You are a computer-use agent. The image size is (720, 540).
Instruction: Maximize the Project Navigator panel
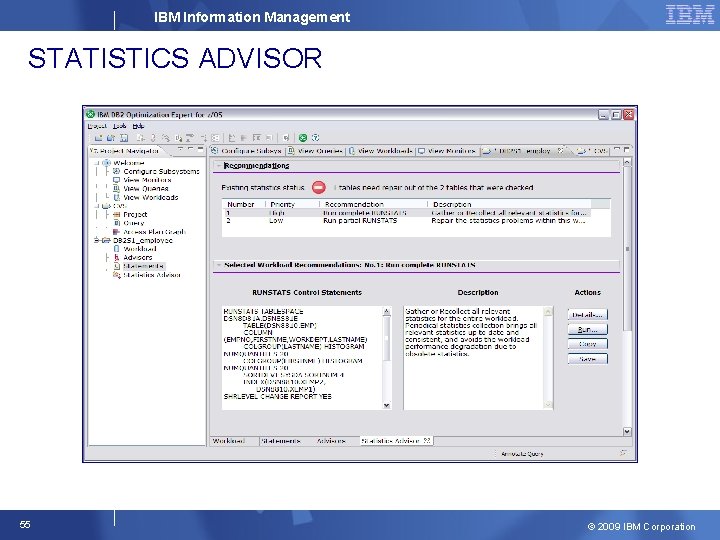coord(200,150)
